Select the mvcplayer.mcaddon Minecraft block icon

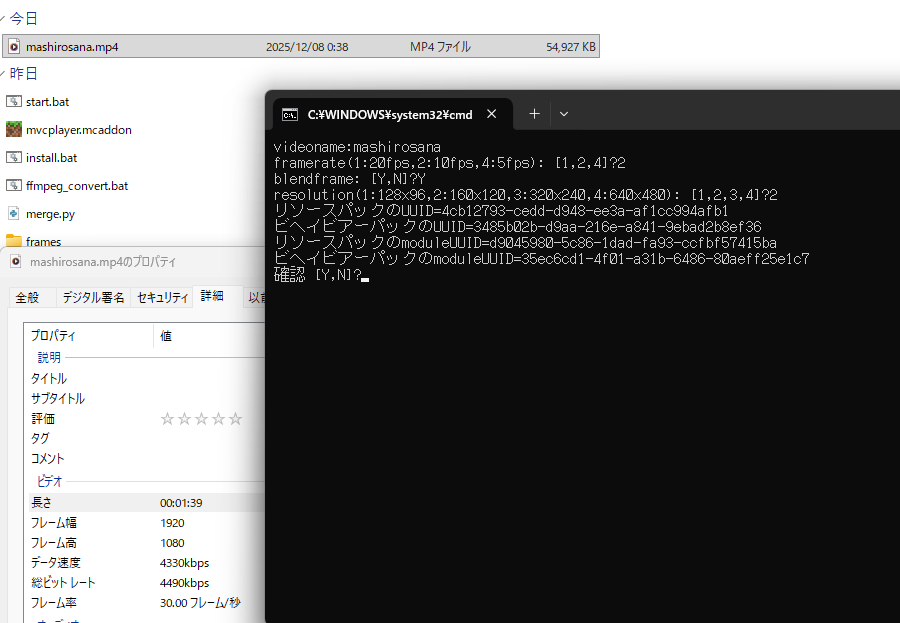tap(14, 130)
